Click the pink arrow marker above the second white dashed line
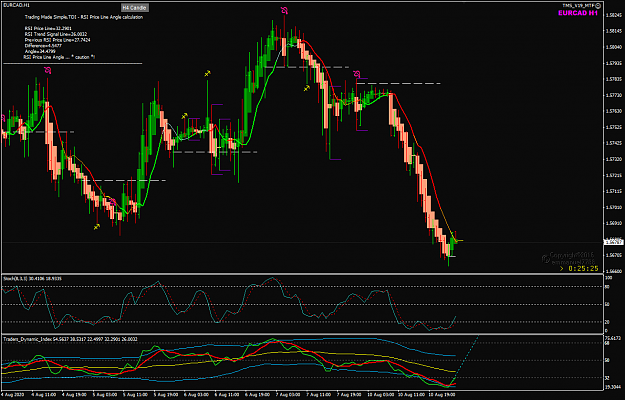 357,74
